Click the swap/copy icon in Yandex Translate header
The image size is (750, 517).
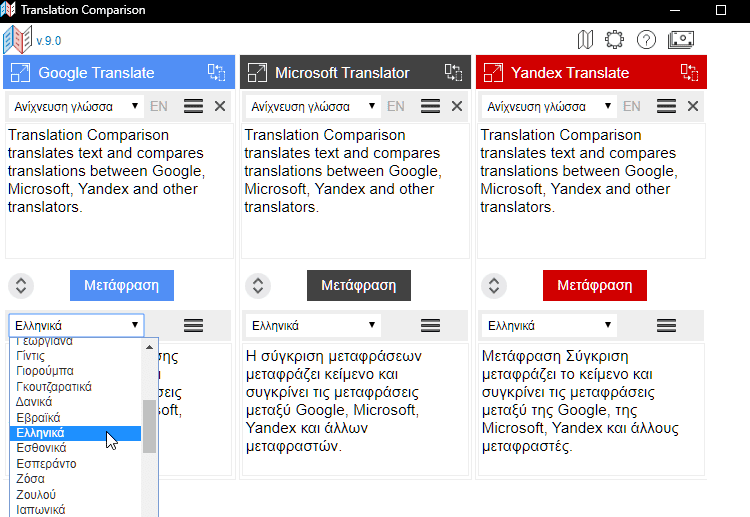point(690,73)
